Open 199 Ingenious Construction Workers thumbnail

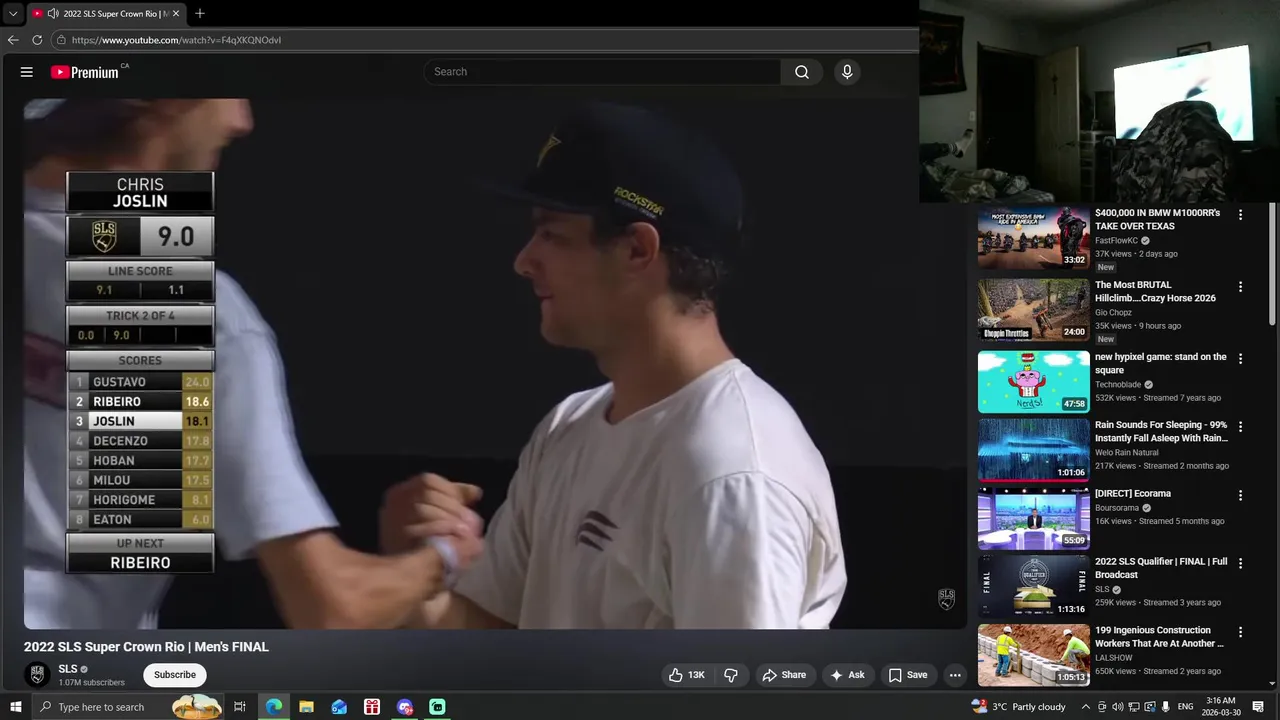(x=1033, y=655)
